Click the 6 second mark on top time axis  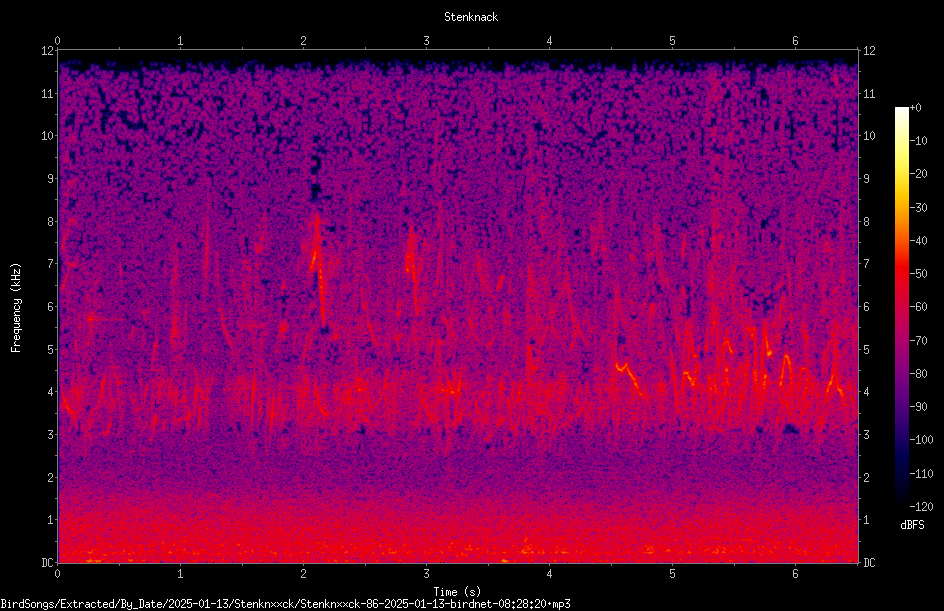795,41
